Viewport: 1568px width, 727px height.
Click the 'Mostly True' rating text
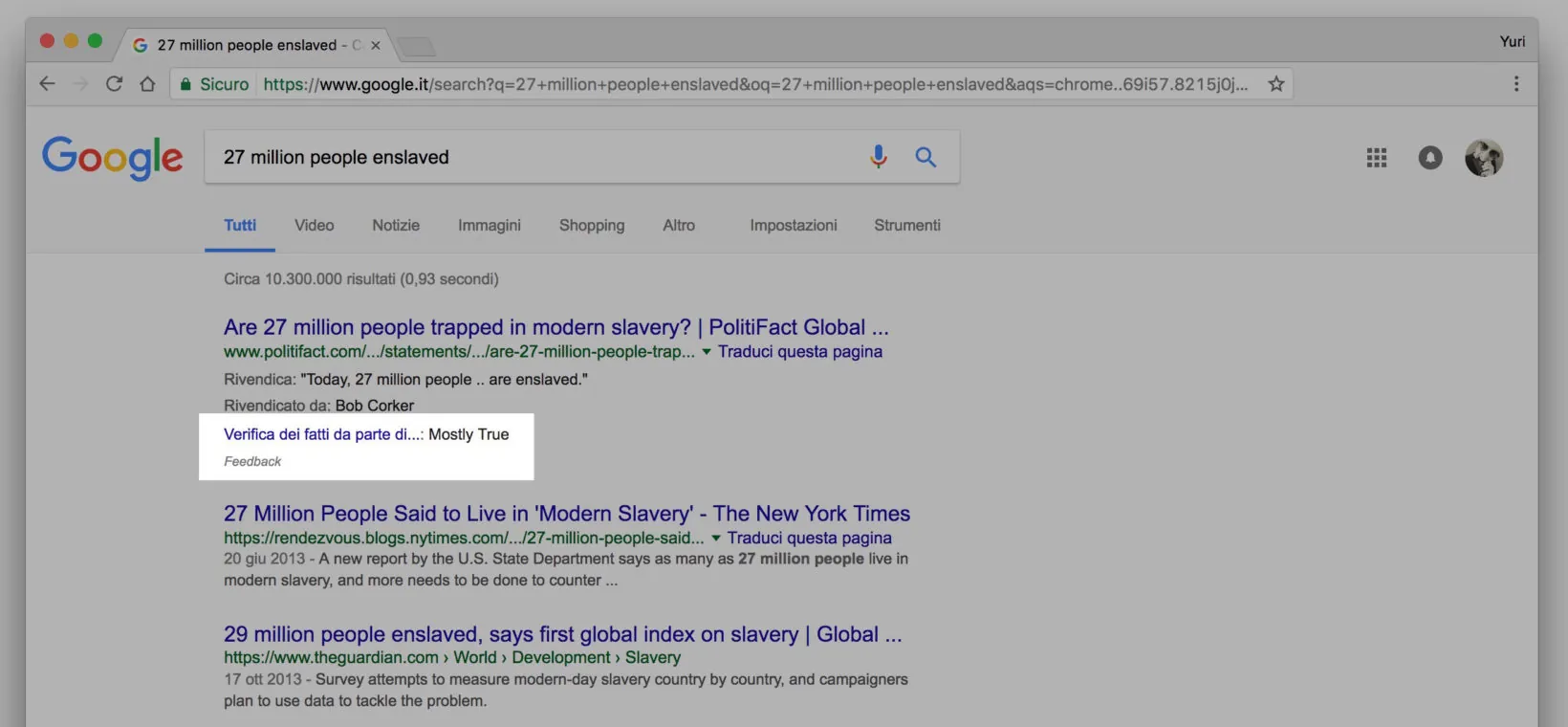pos(468,434)
